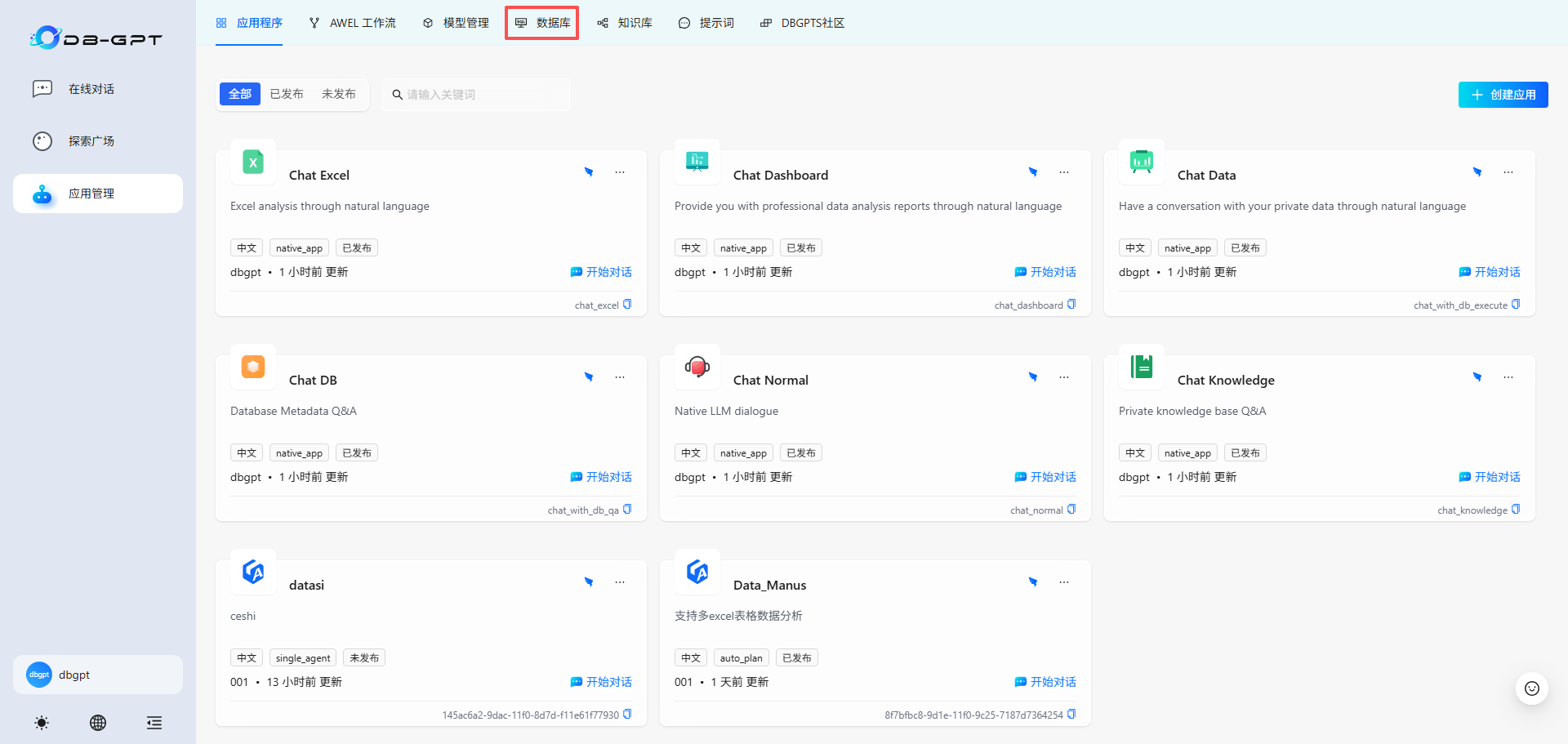
Task: Click the globe language switch icon
Action: pyautogui.click(x=98, y=723)
